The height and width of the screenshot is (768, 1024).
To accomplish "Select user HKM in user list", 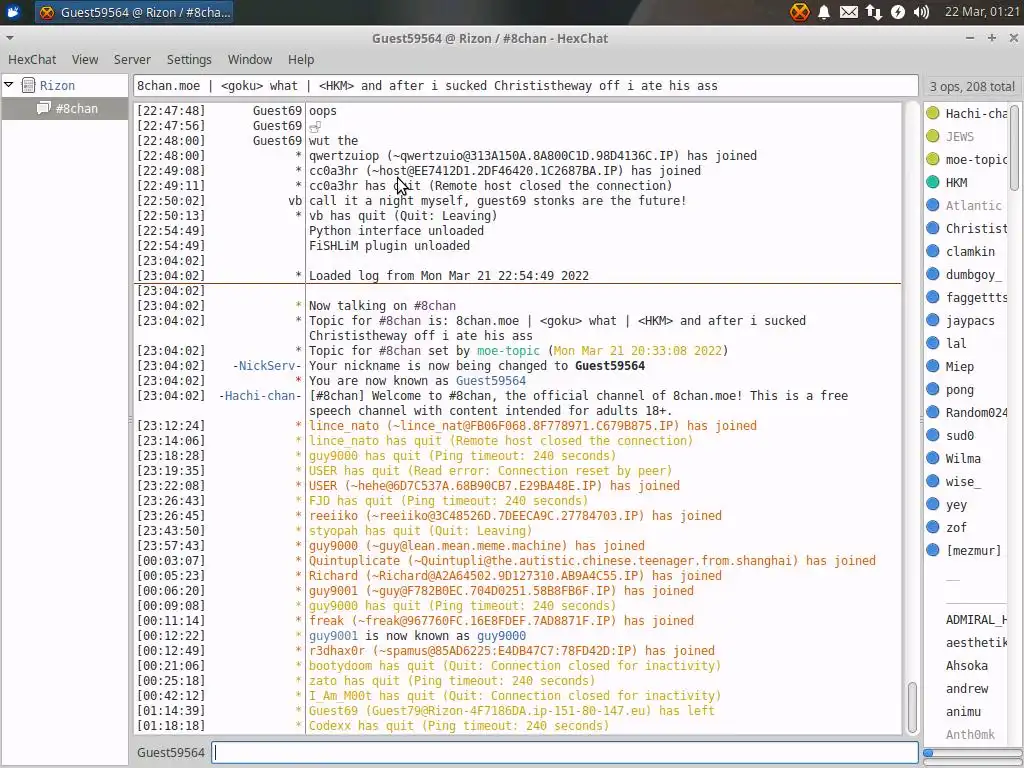I will coord(956,182).
